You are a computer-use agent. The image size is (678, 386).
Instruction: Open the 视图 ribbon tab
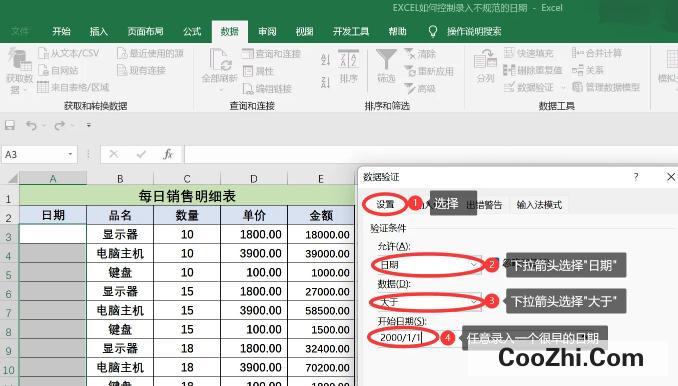click(x=304, y=31)
